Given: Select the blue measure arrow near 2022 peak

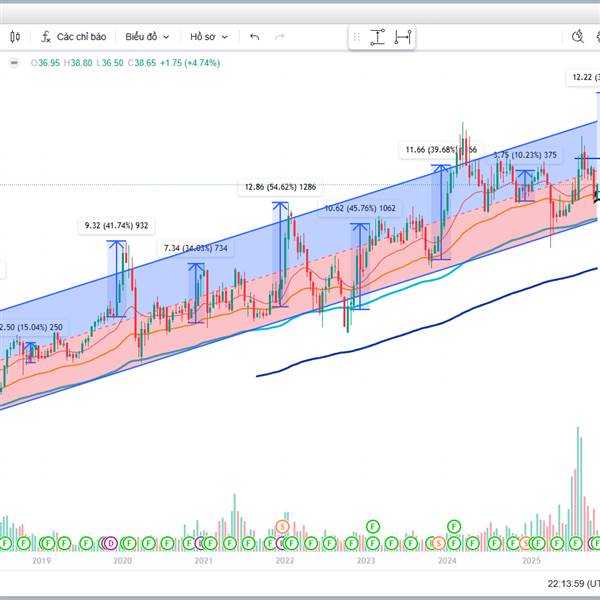Looking at the screenshot, I should pos(280,254).
